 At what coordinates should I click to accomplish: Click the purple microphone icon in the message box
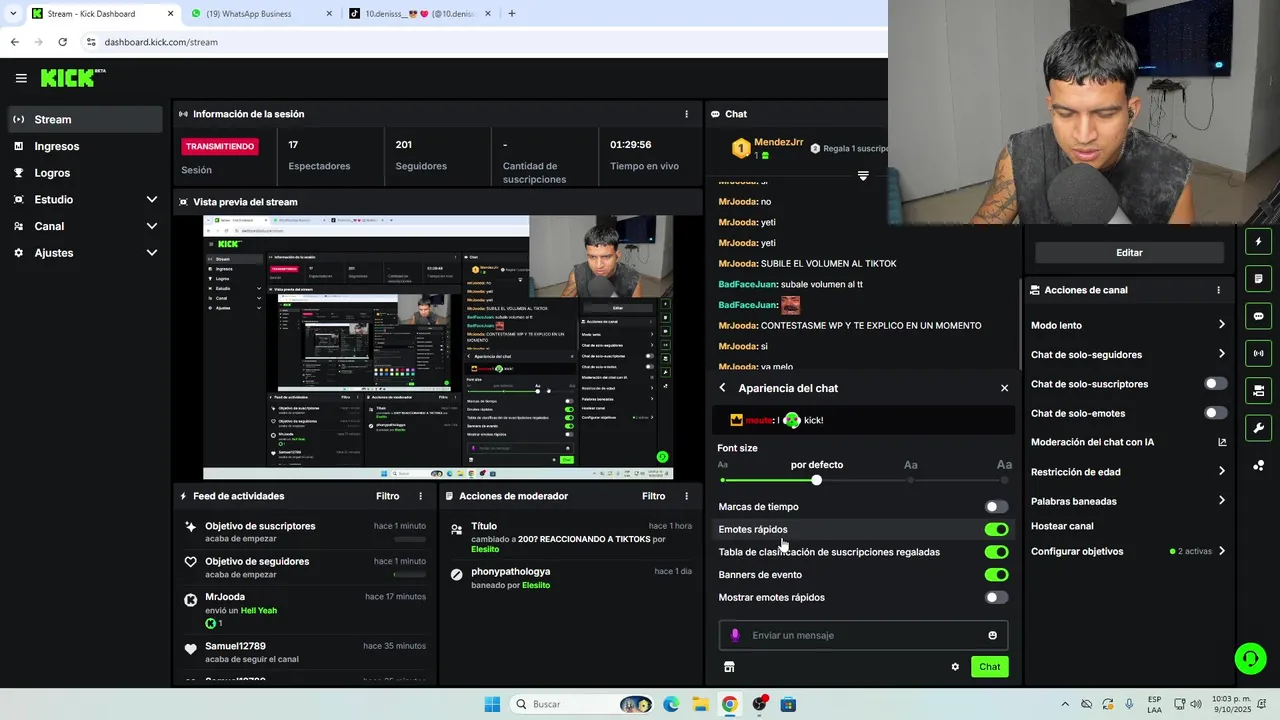point(735,635)
